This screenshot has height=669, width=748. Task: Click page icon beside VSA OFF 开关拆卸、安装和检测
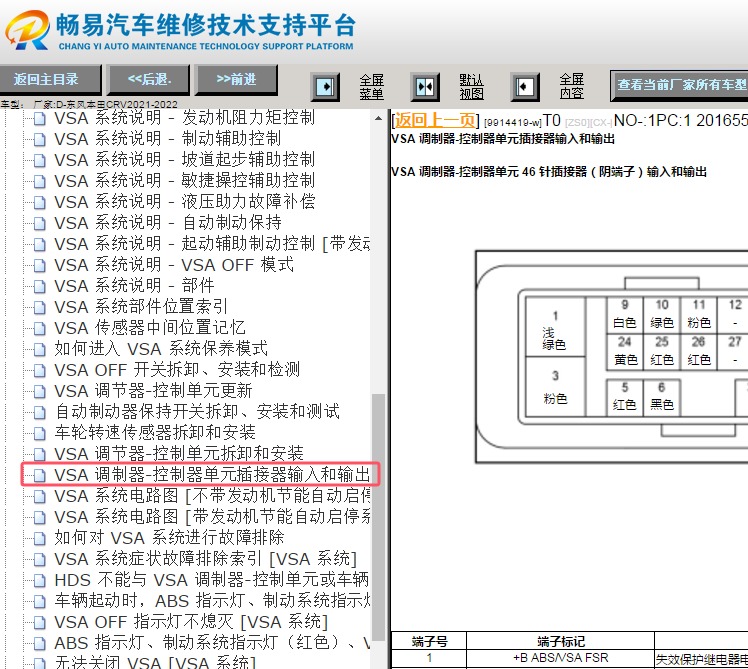tap(40, 370)
